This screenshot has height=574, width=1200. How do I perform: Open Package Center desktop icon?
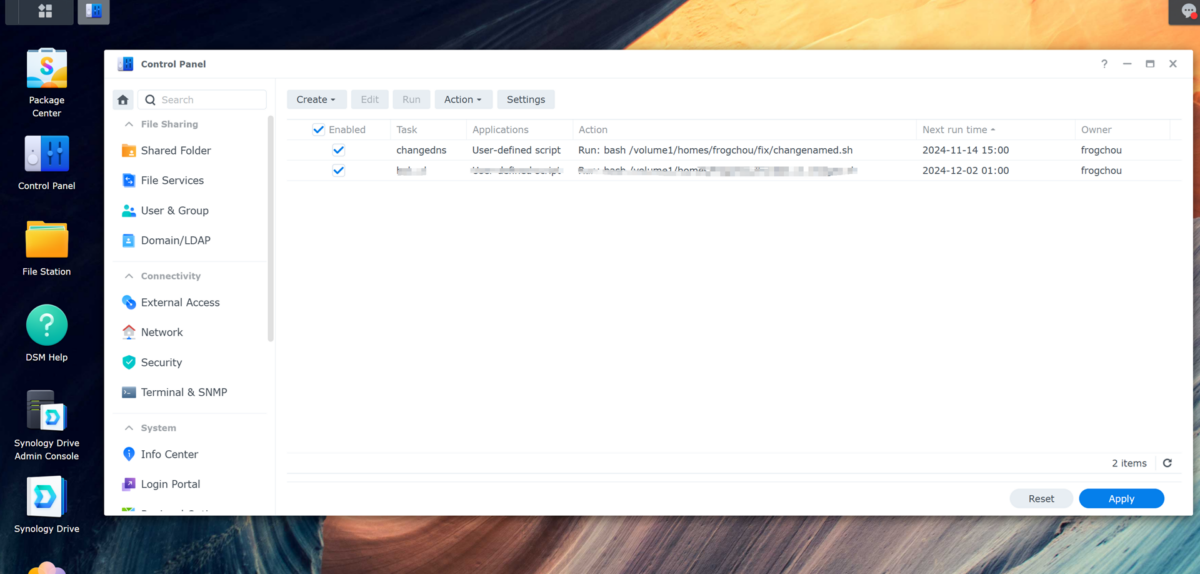[x=46, y=68]
